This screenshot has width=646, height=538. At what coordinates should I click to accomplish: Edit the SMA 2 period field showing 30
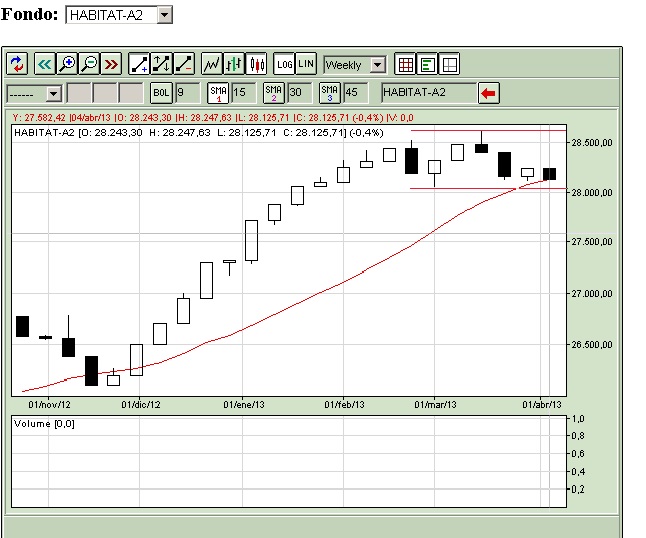300,93
